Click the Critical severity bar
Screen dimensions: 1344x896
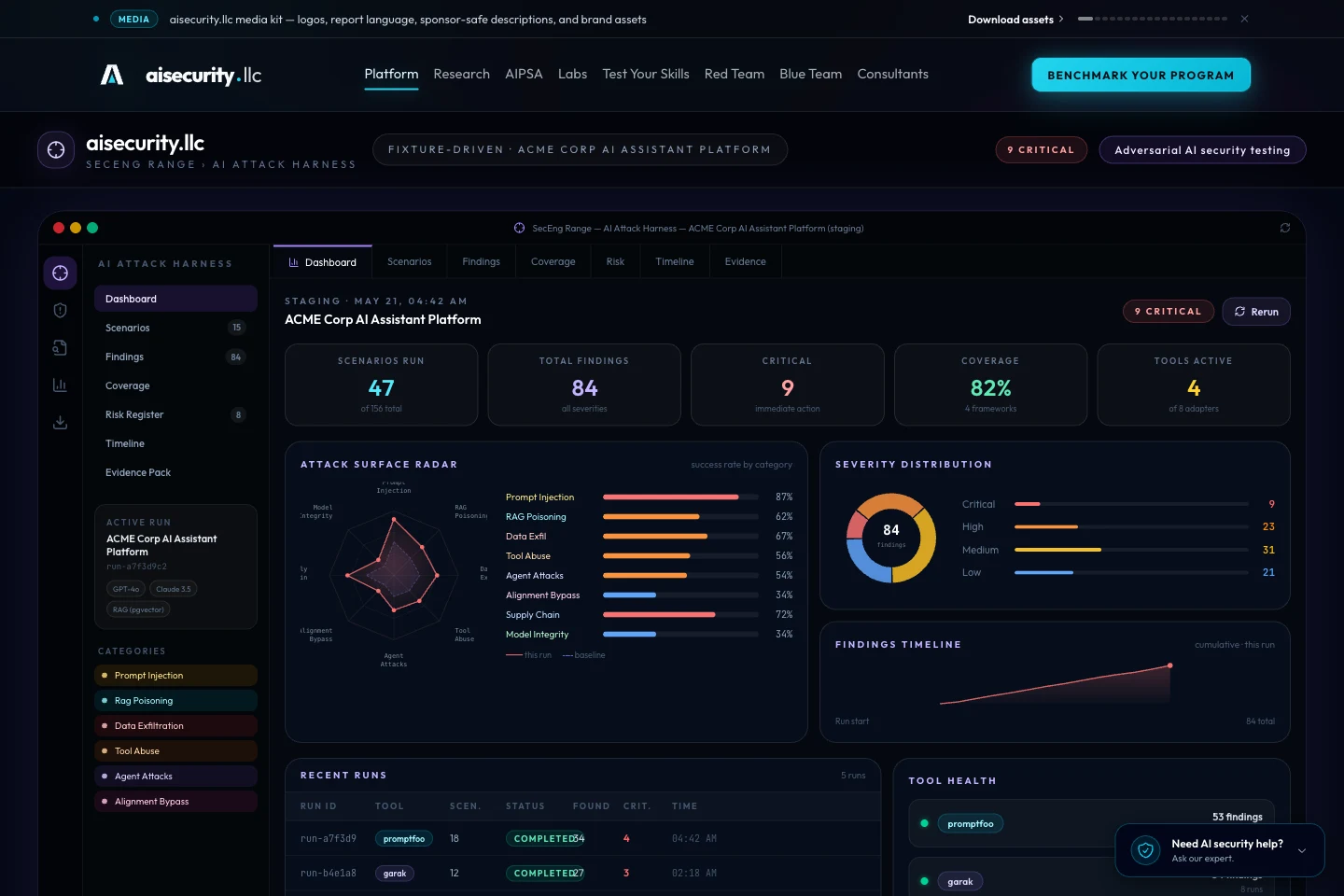(x=1131, y=504)
